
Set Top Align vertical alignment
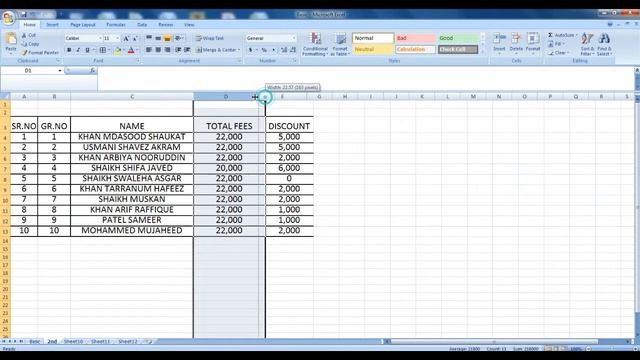[x=149, y=38]
